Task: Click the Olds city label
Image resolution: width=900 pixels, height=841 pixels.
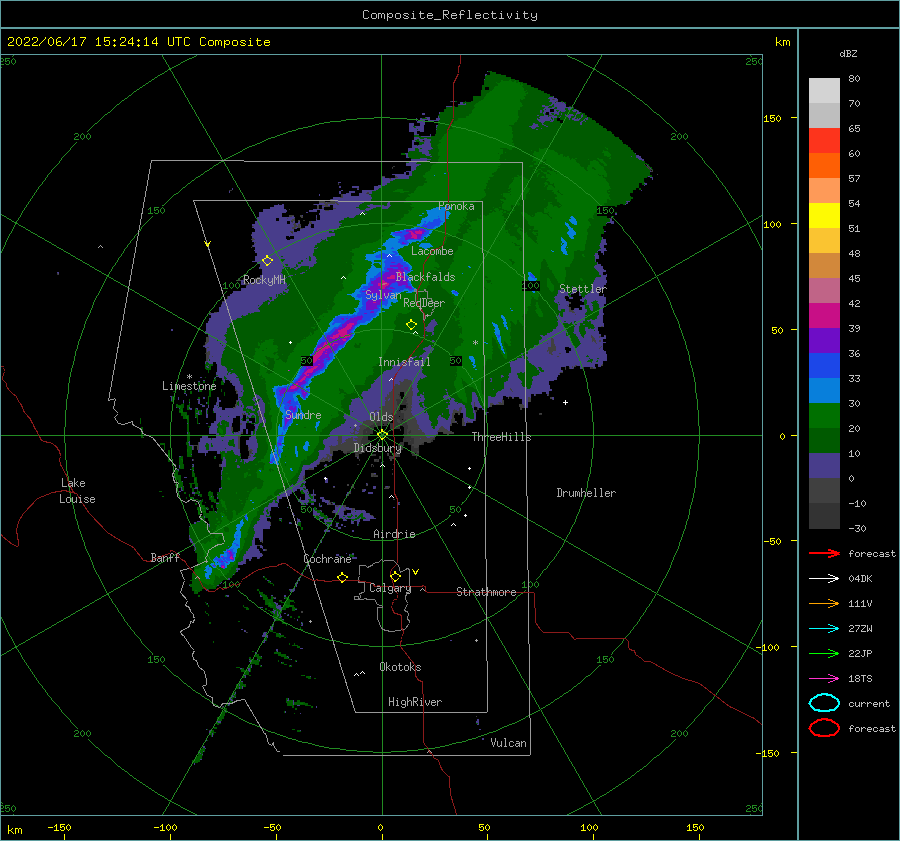Action: pyautogui.click(x=381, y=417)
